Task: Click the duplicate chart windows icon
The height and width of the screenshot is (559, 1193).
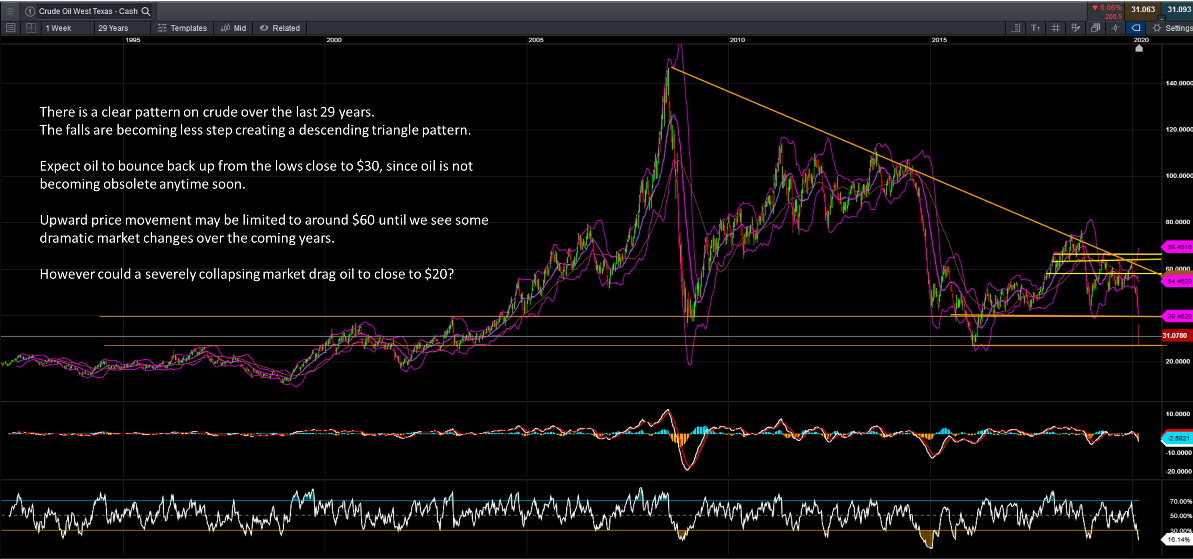Action: pos(1095,28)
